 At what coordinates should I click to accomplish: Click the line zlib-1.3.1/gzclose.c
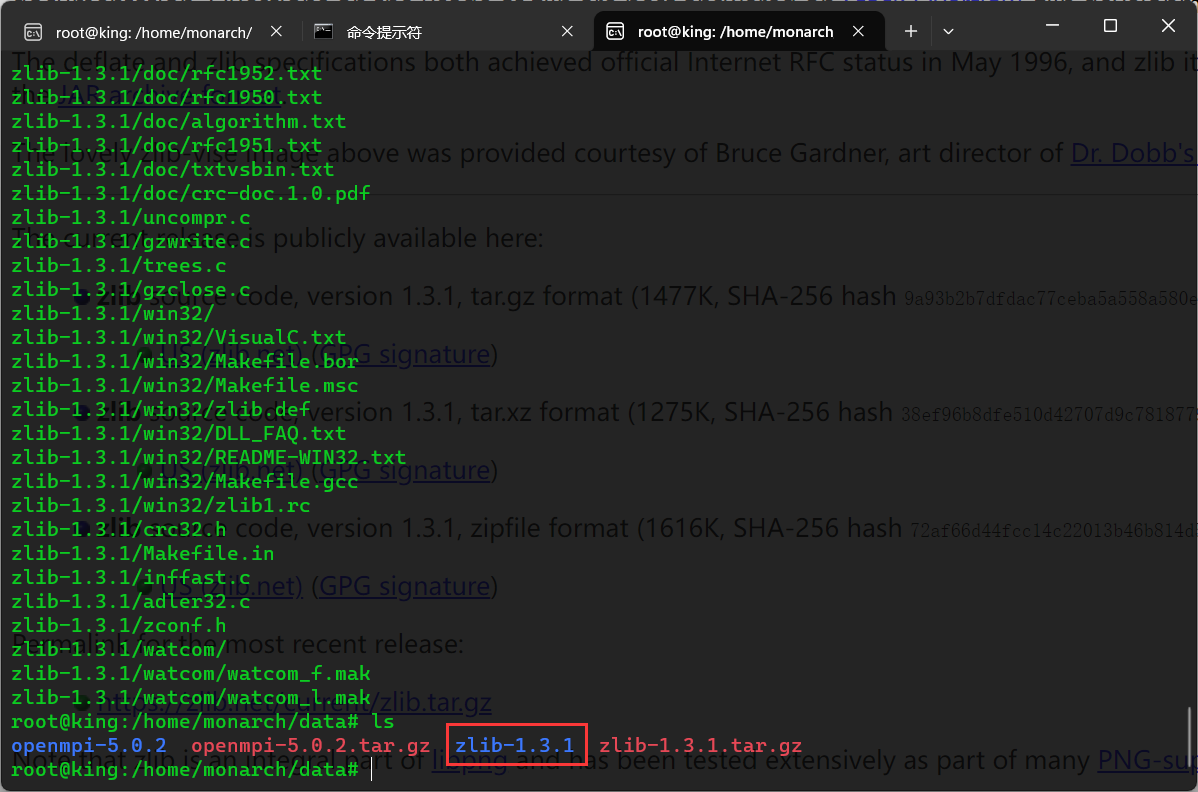tap(131, 289)
